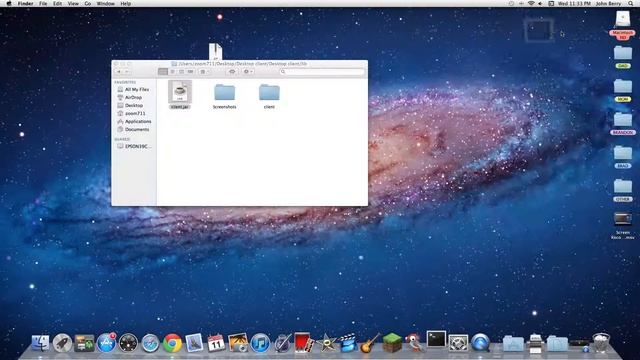Select the client.jar file

(180, 95)
